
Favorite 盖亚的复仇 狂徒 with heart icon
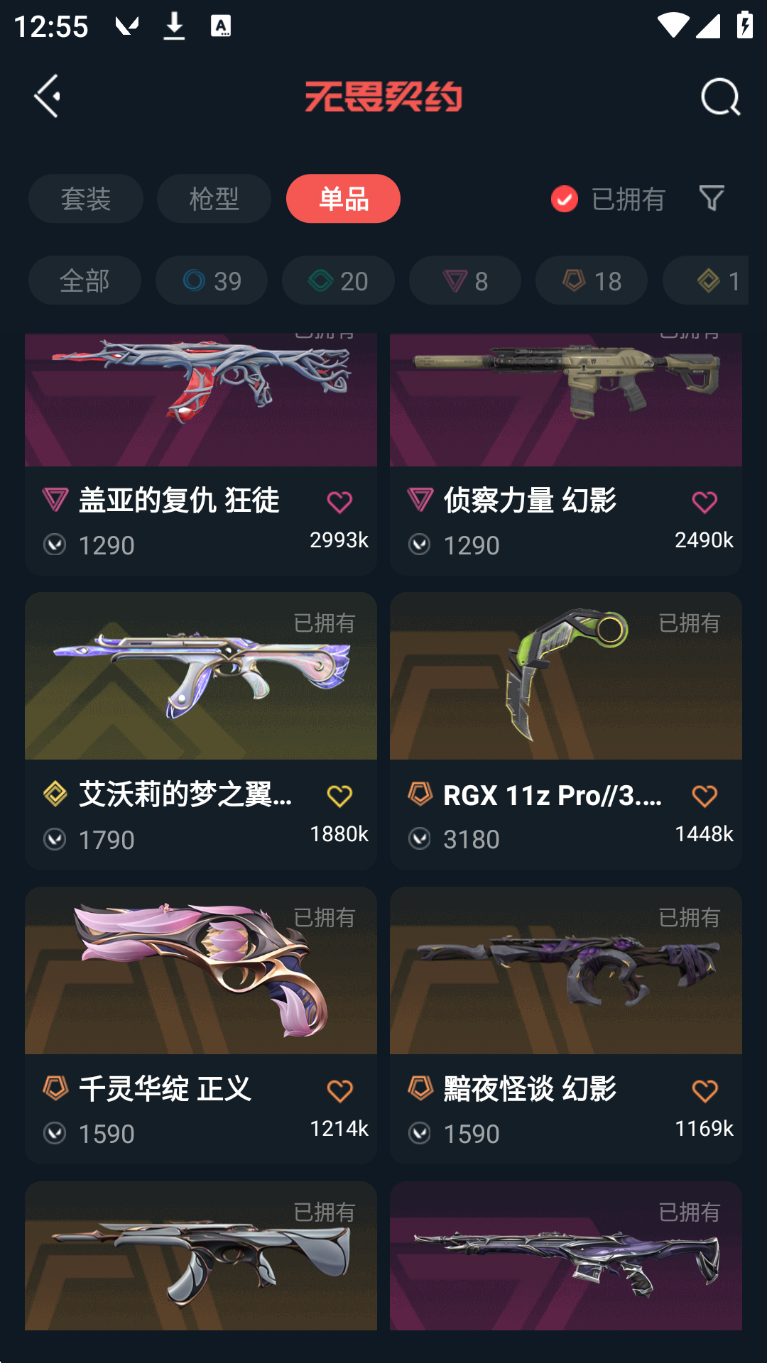[x=340, y=501]
